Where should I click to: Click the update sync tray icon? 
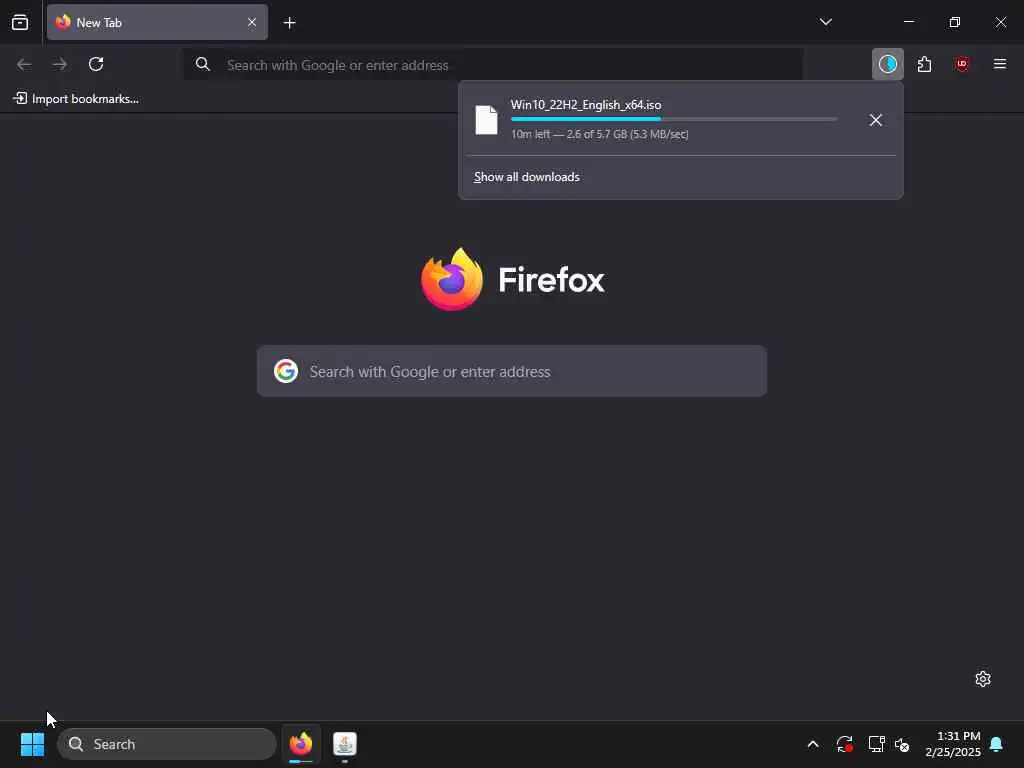point(844,744)
